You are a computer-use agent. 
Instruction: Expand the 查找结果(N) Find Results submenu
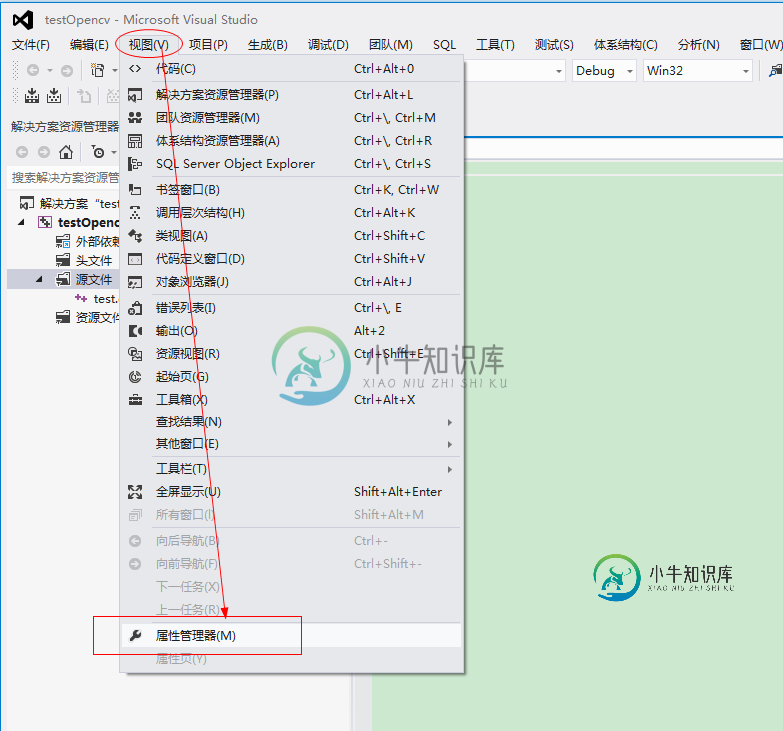[290, 422]
